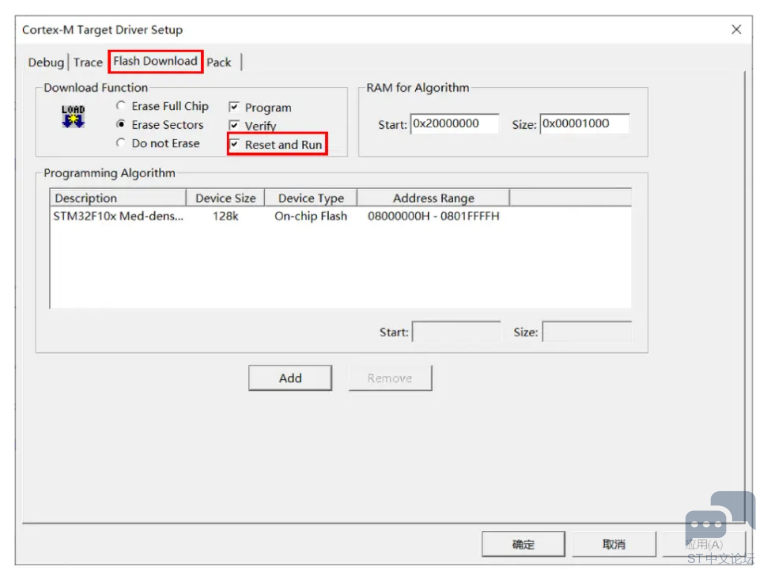764x574 pixels.
Task: Go to the Pack tab
Action: point(219,62)
